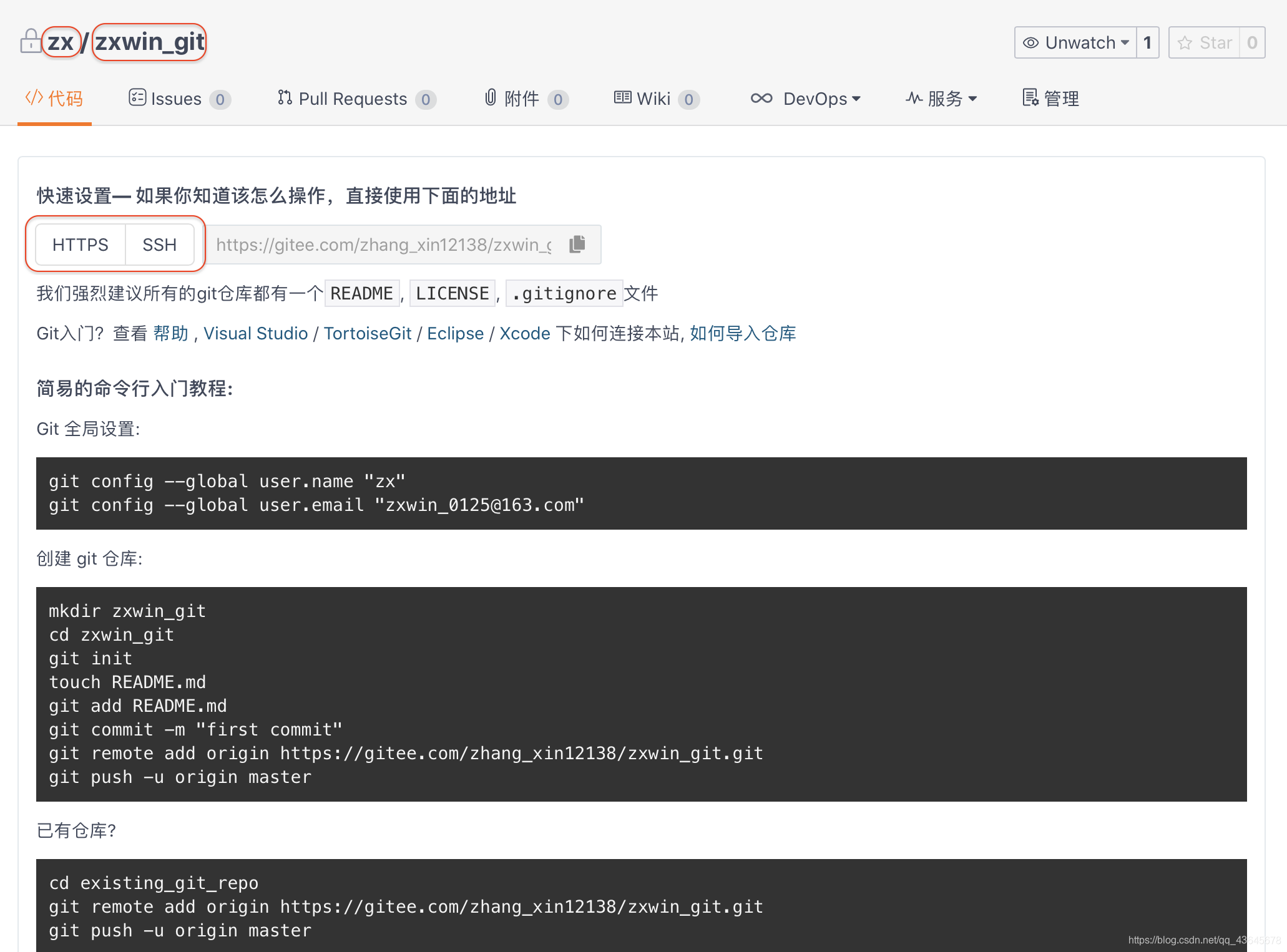Open the zx owner profile link
Viewport: 1287px width, 952px height.
coord(61,42)
